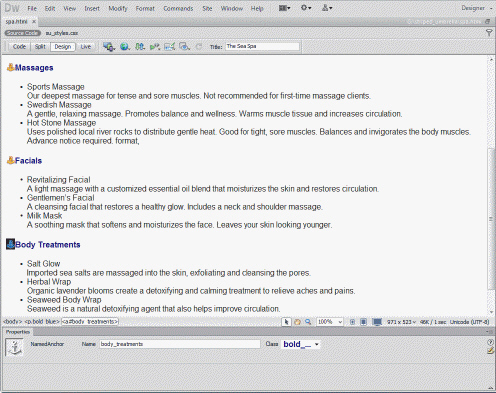The height and width of the screenshot is (393, 496).
Task: Toggle Live view on
Action: 86,47
